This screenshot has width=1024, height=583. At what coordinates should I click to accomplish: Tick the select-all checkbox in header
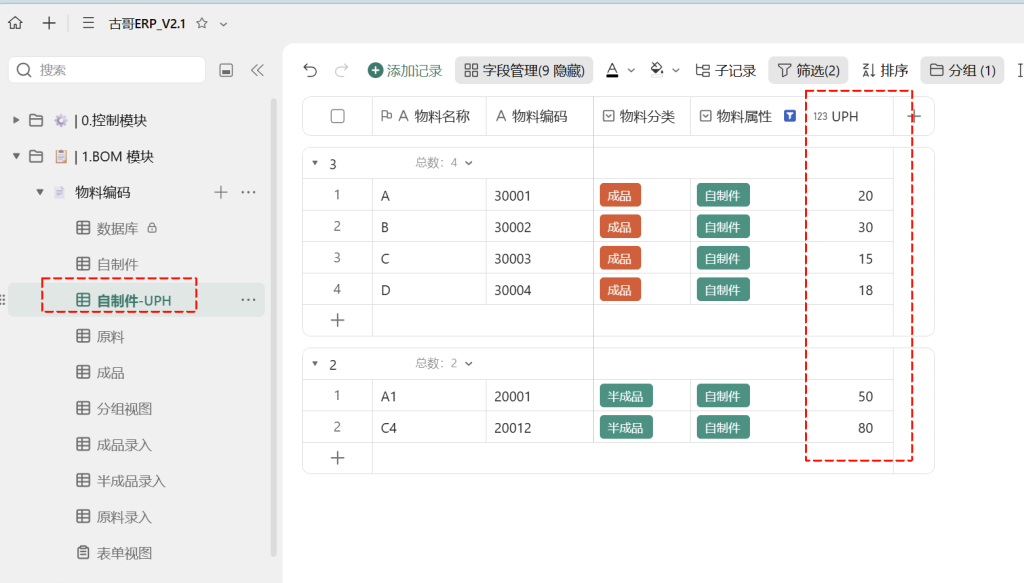(338, 116)
